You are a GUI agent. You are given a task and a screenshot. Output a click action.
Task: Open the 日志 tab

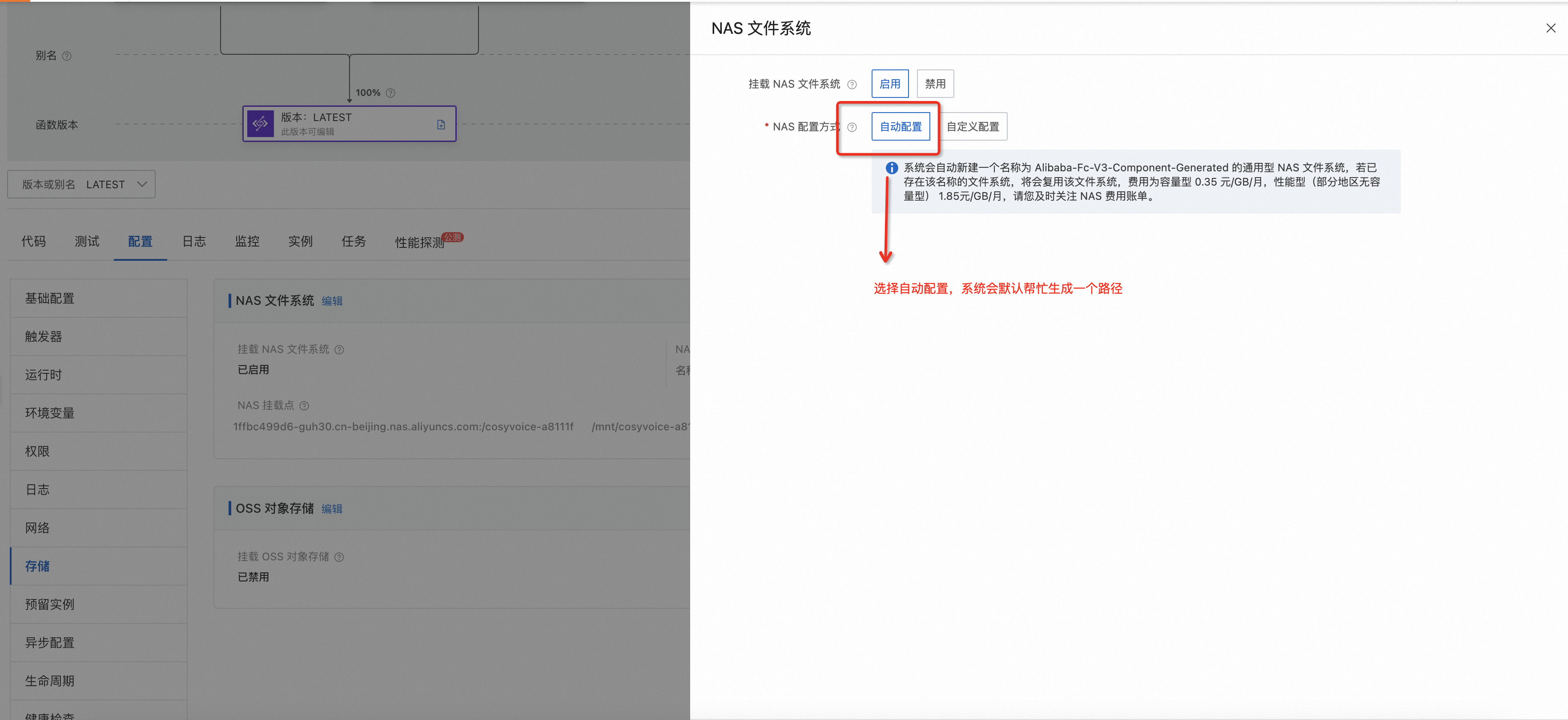coord(194,242)
